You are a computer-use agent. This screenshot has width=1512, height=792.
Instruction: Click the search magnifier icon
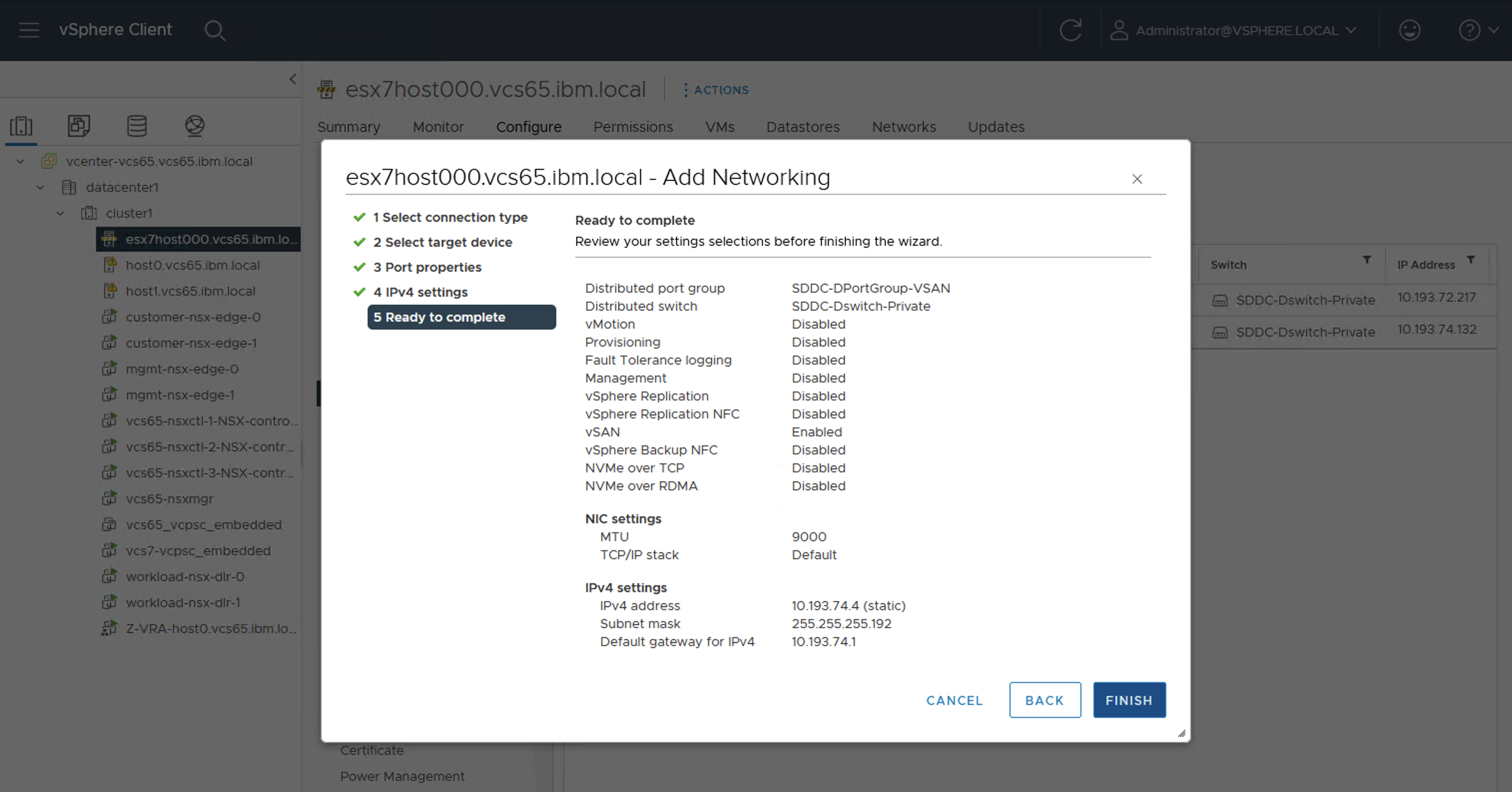tap(215, 30)
